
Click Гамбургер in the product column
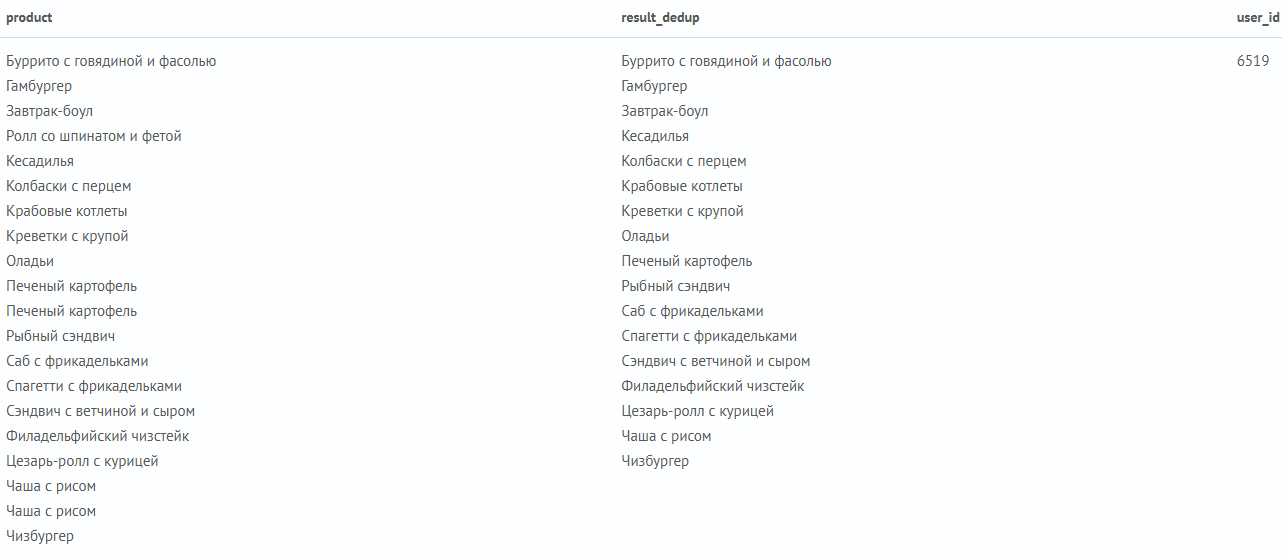pyautogui.click(x=39, y=86)
